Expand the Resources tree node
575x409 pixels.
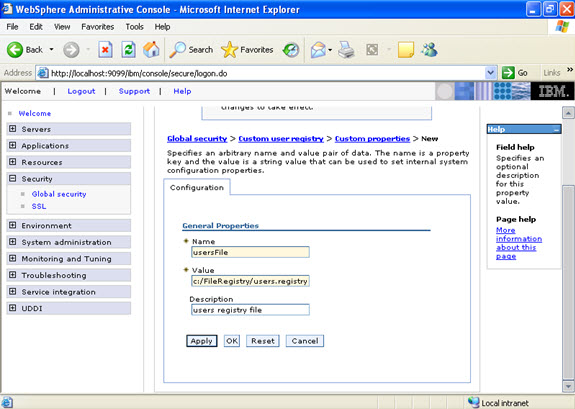coord(12,162)
